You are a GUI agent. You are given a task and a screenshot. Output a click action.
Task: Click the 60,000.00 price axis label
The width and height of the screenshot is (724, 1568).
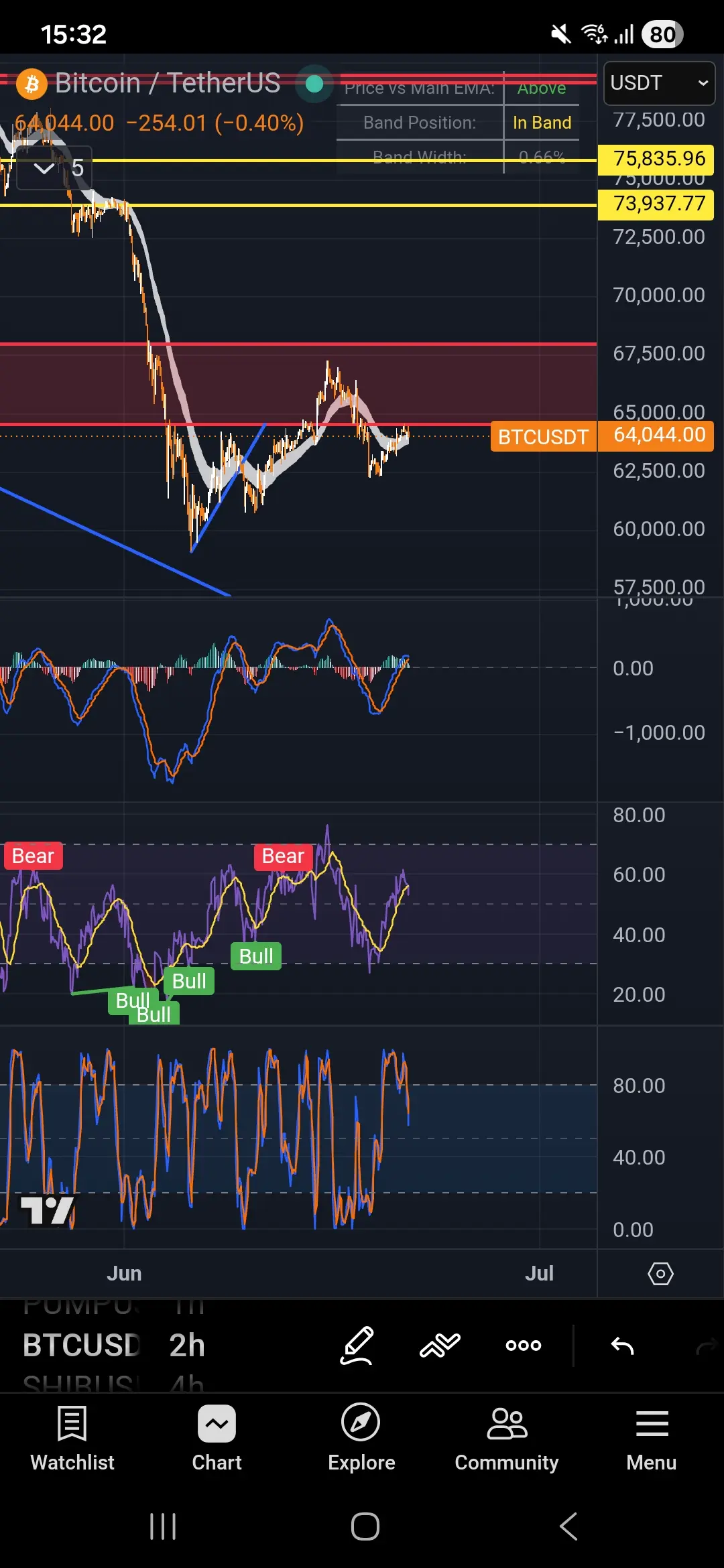(658, 529)
